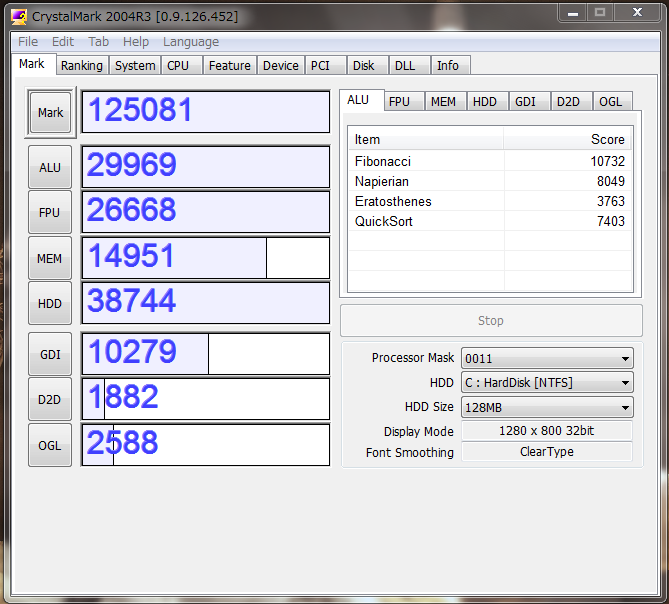
Task: Run the GDI benchmark button
Action: click(50, 354)
